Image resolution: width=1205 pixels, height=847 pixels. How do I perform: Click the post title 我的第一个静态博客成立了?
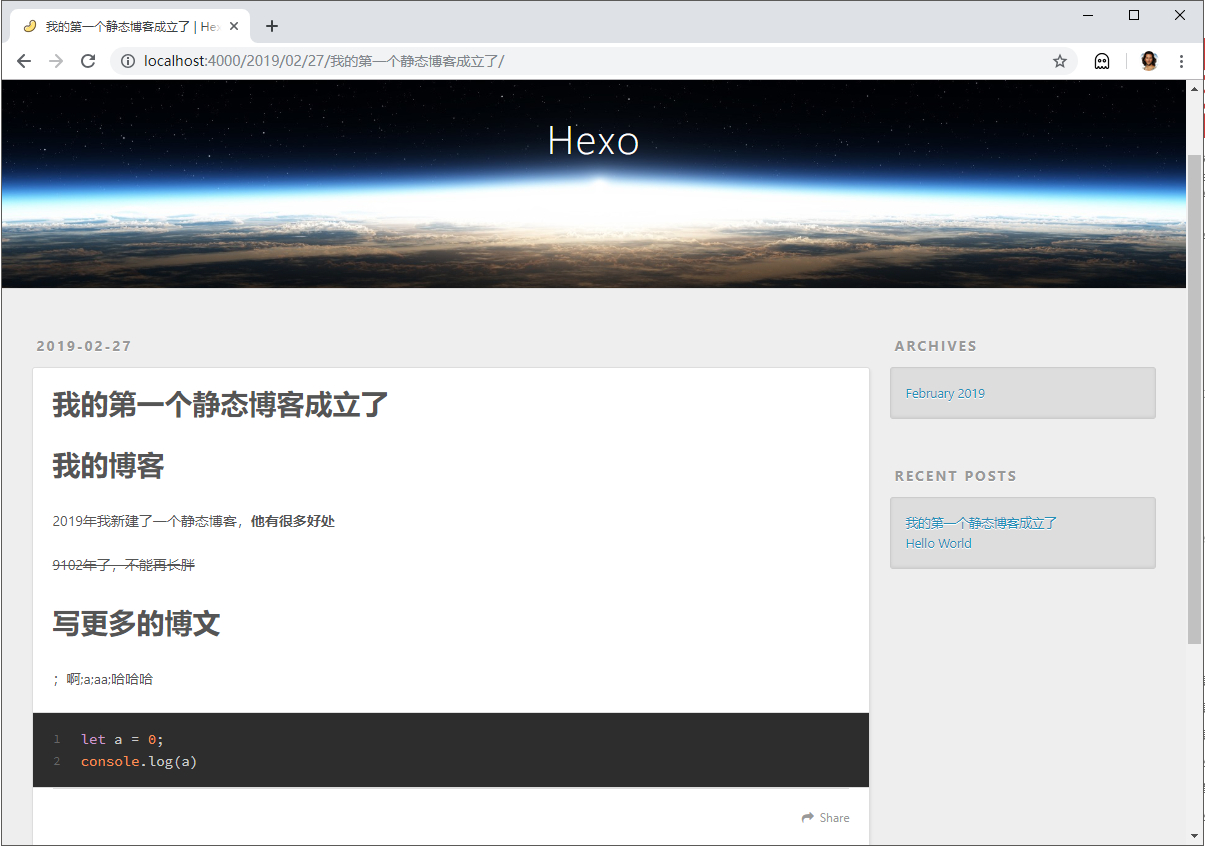[x=220, y=405]
